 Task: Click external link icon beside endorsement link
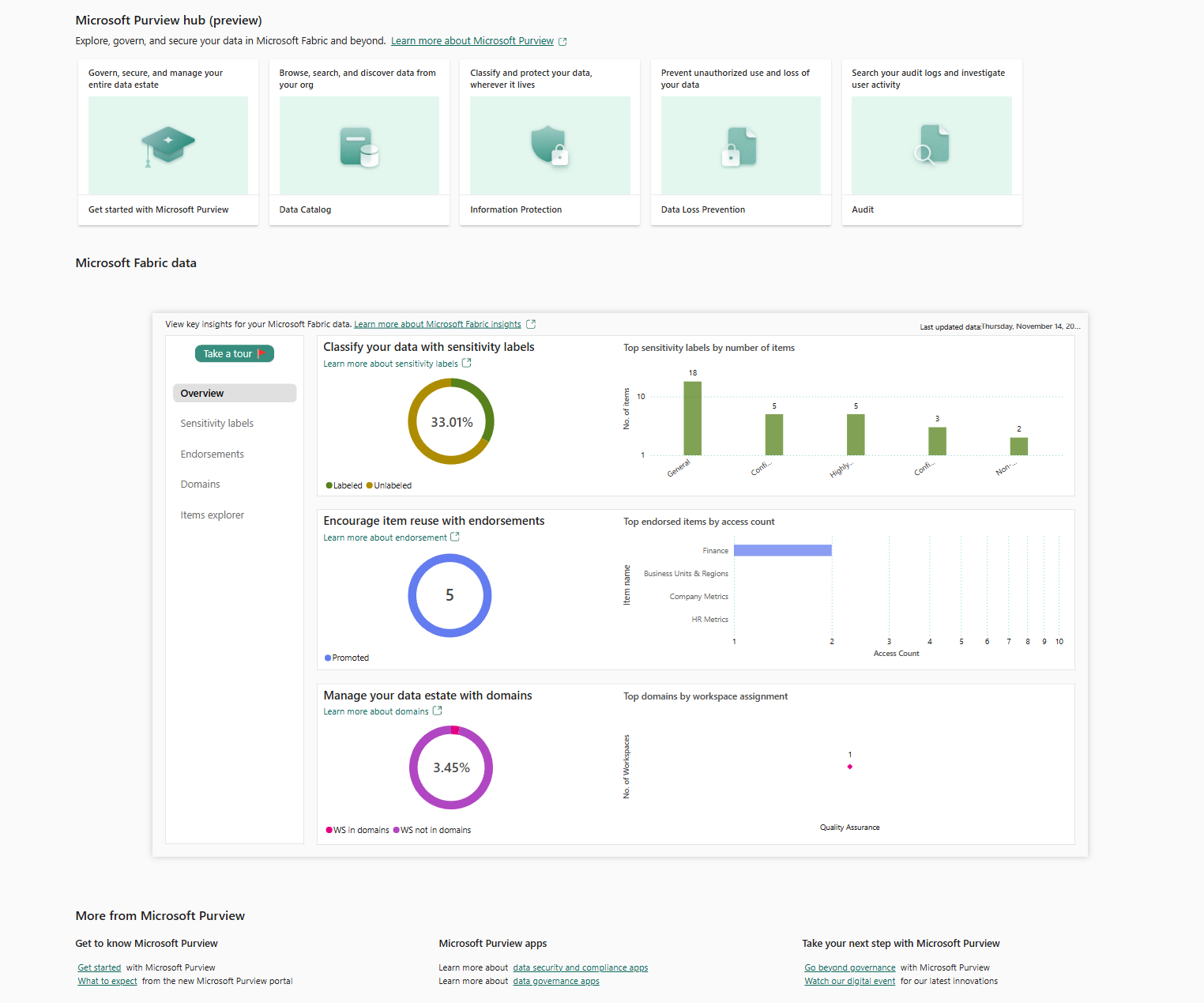click(x=455, y=537)
